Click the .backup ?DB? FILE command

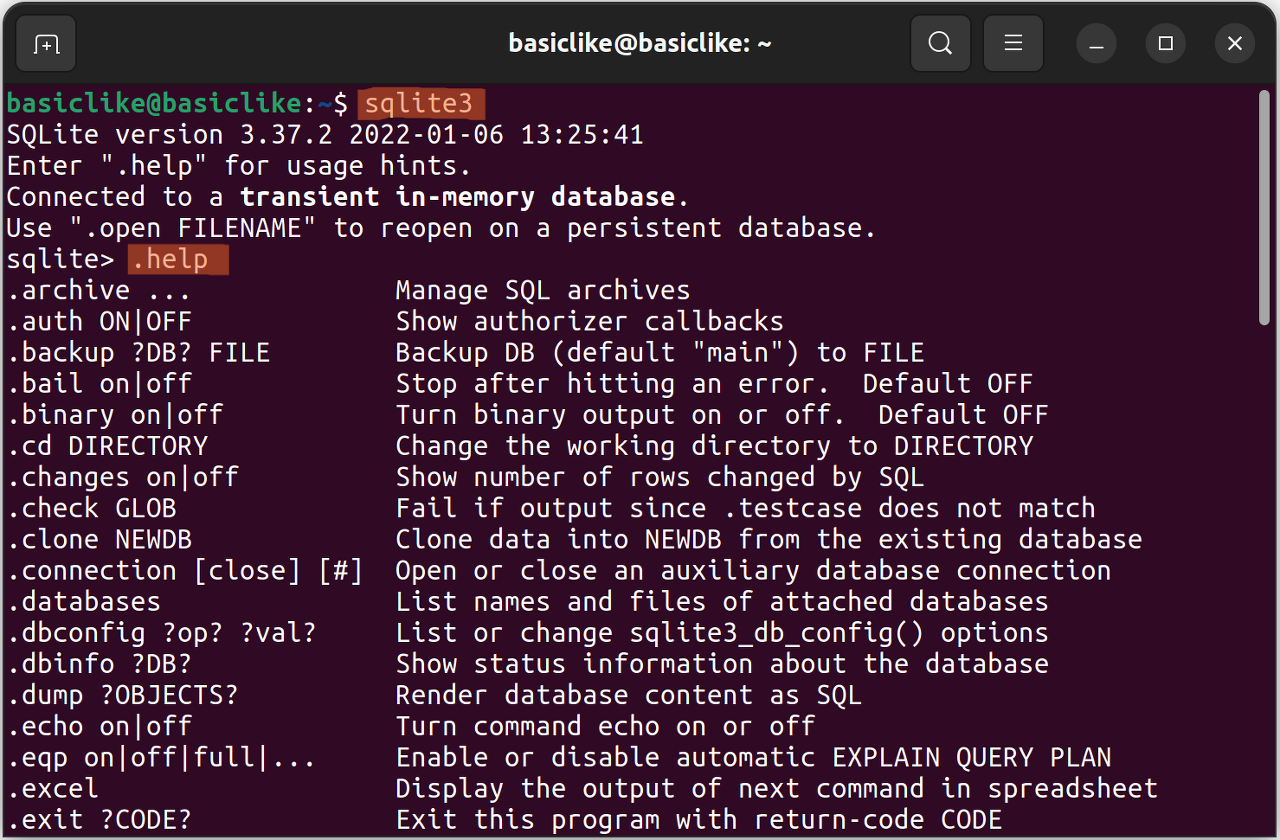pyautogui.click(x=138, y=352)
